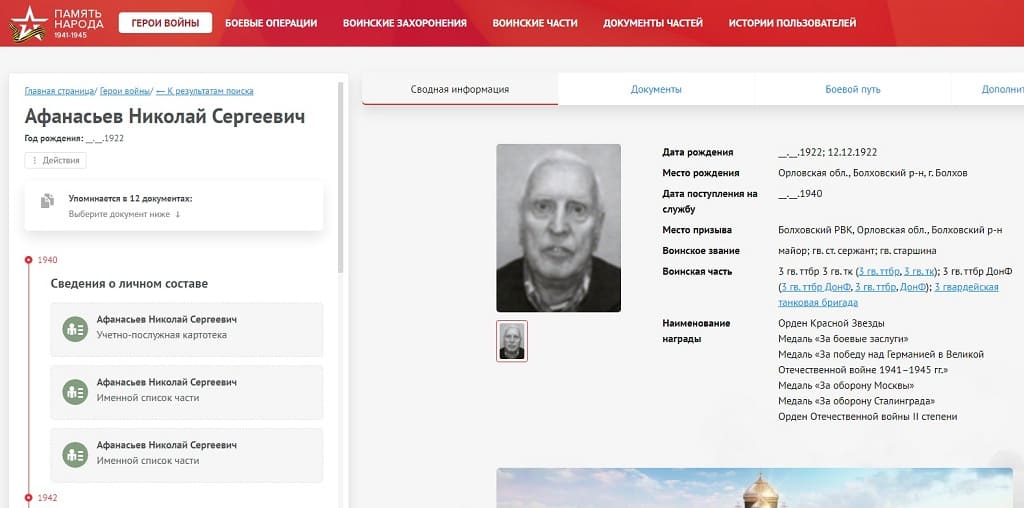Go to Воинские захоронения menu item
Screen dimensions: 1024x508
(405, 23)
